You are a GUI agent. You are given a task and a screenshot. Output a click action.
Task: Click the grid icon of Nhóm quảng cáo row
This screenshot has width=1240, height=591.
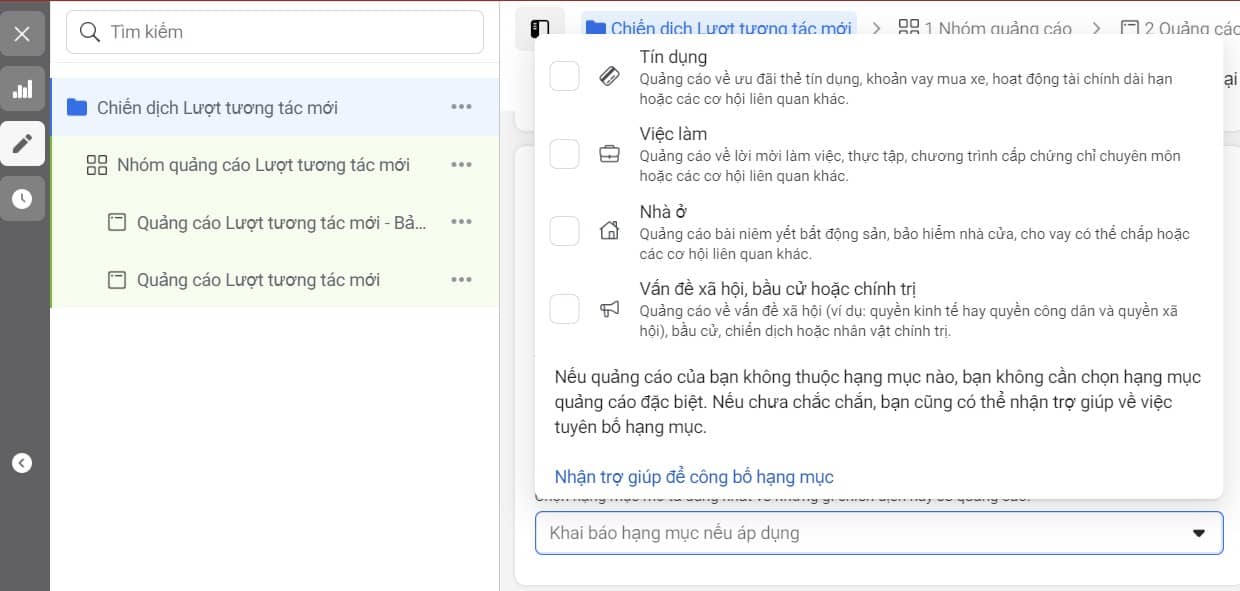97,165
